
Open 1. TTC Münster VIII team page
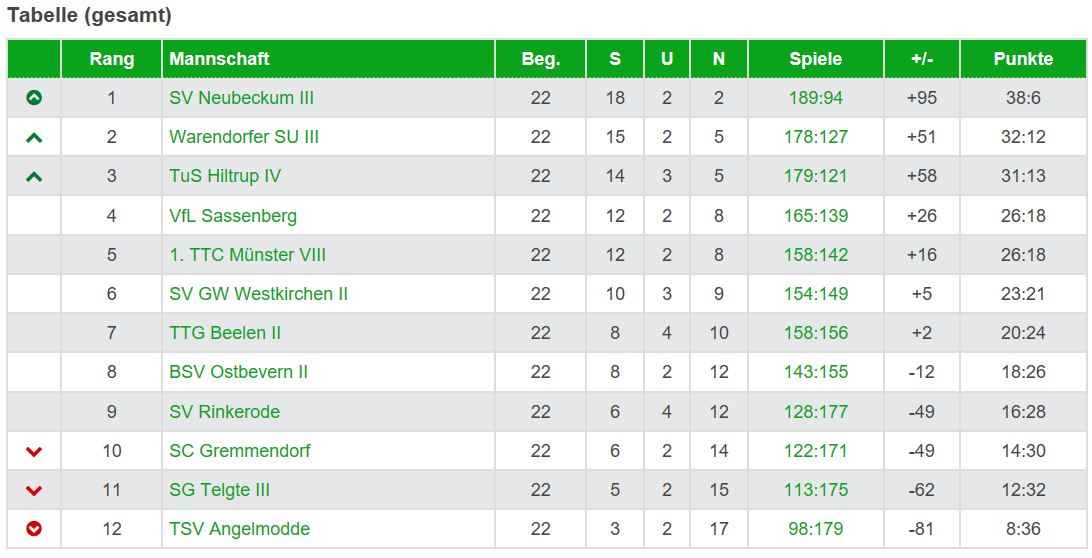(247, 255)
